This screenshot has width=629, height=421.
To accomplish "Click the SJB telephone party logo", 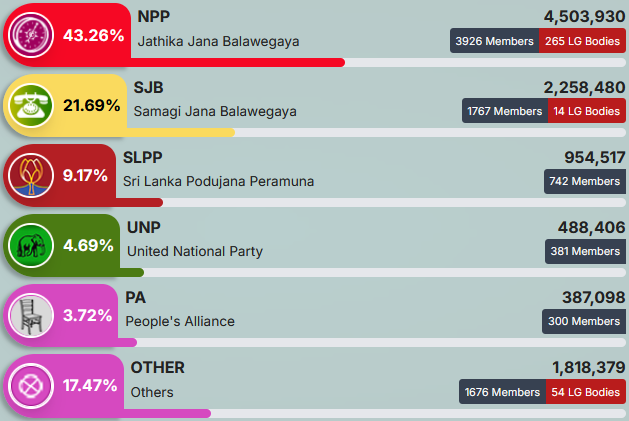I will click(31, 106).
